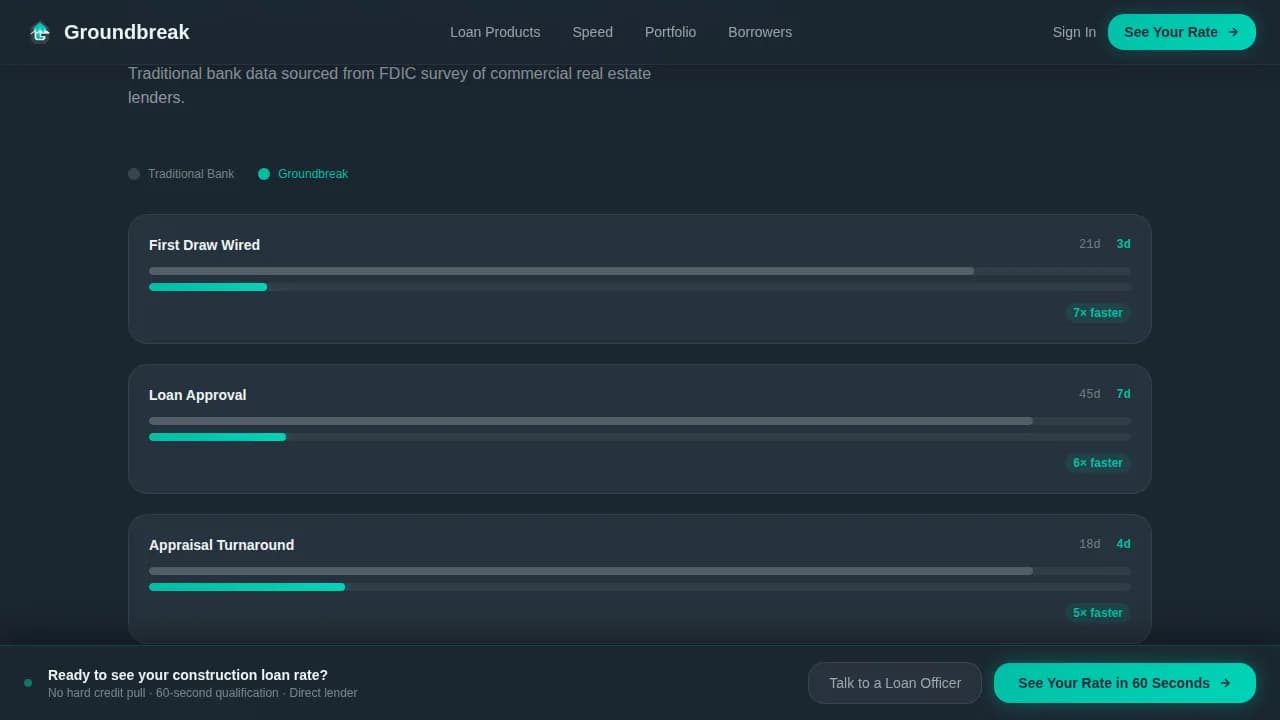Click the 6× faster badge on Loan Approval
1280x720 pixels.
[x=1097, y=463]
